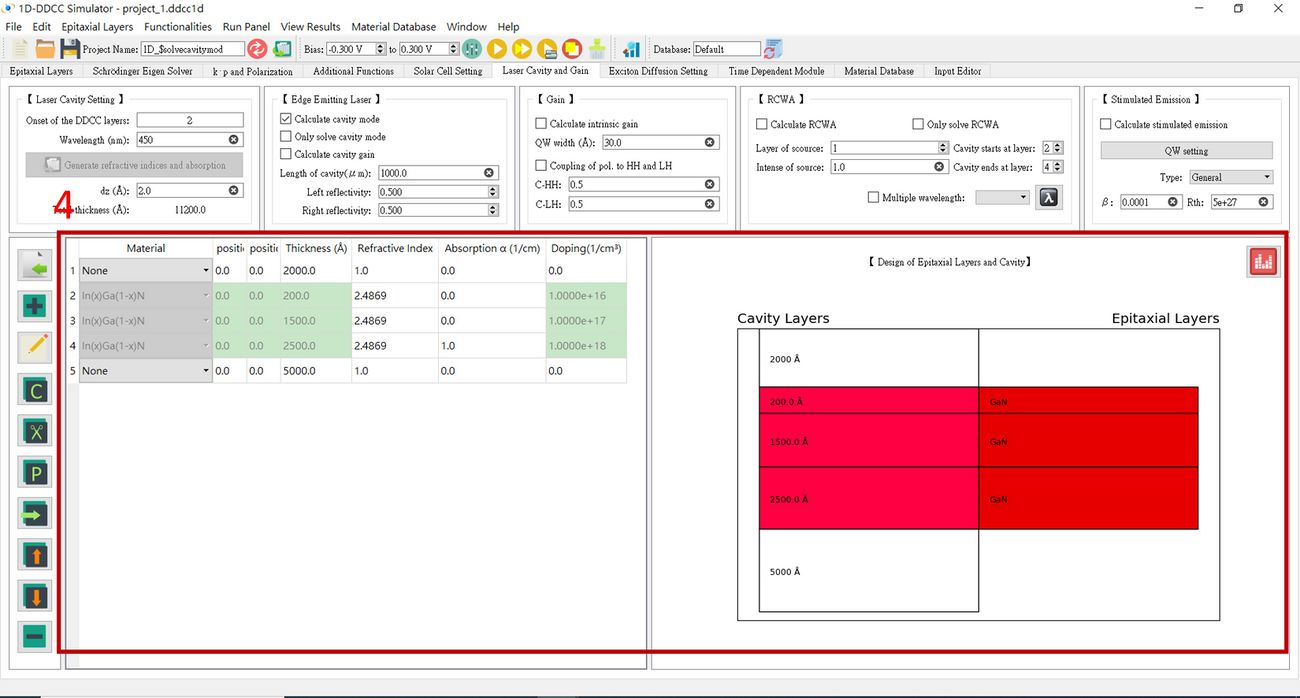Expand the Type General dropdown

(x=1230, y=177)
